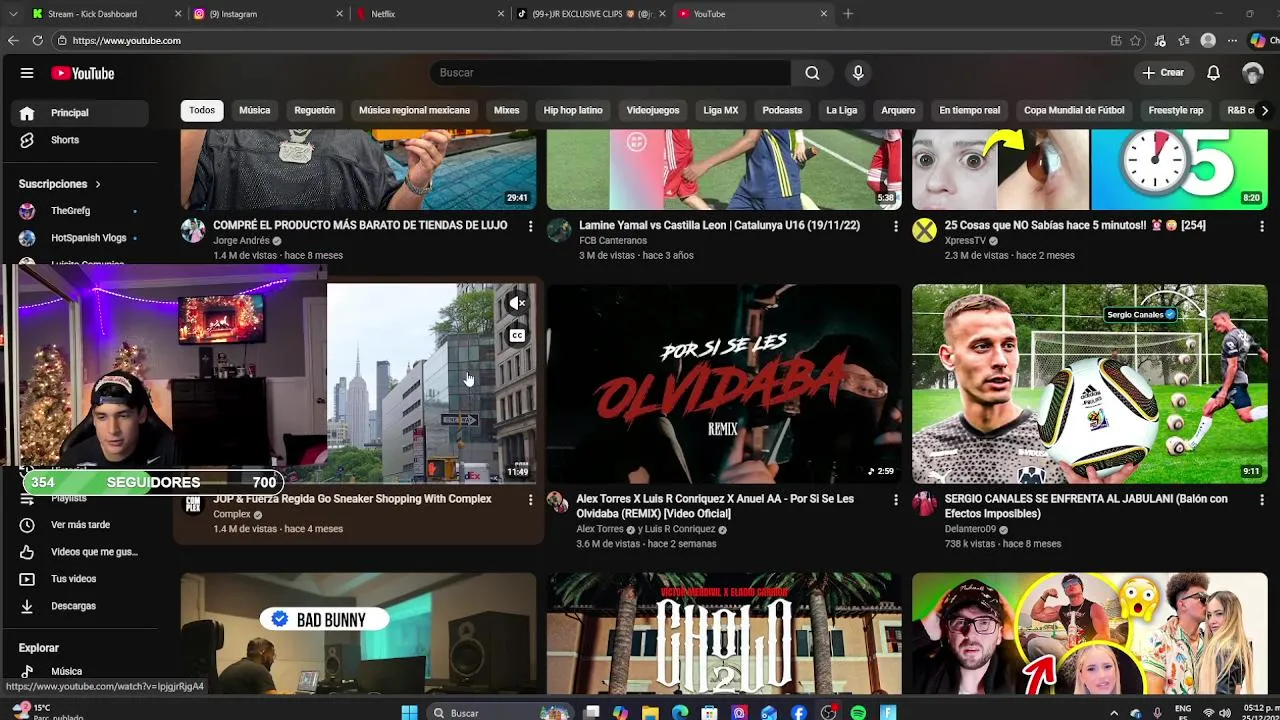Open the Bad Bunny video thumbnail
1280x720 pixels.
click(358, 633)
